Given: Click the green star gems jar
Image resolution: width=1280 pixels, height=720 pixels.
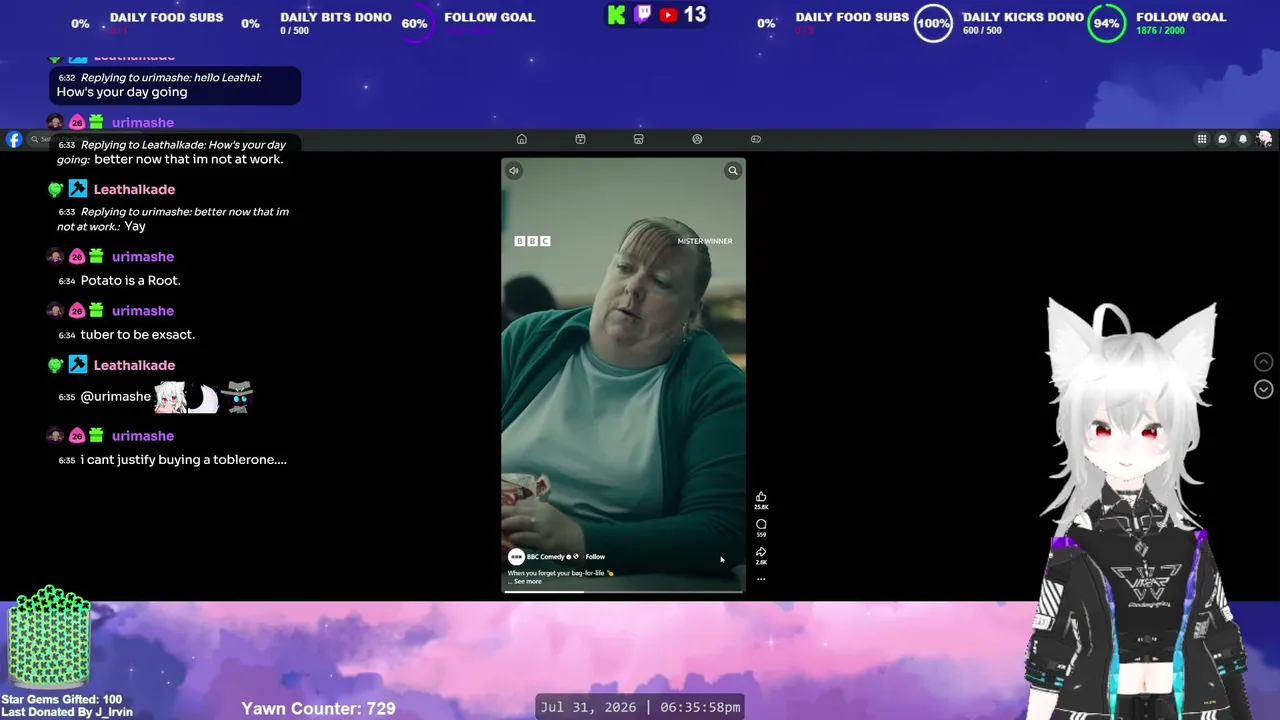Looking at the screenshot, I should click(x=49, y=638).
